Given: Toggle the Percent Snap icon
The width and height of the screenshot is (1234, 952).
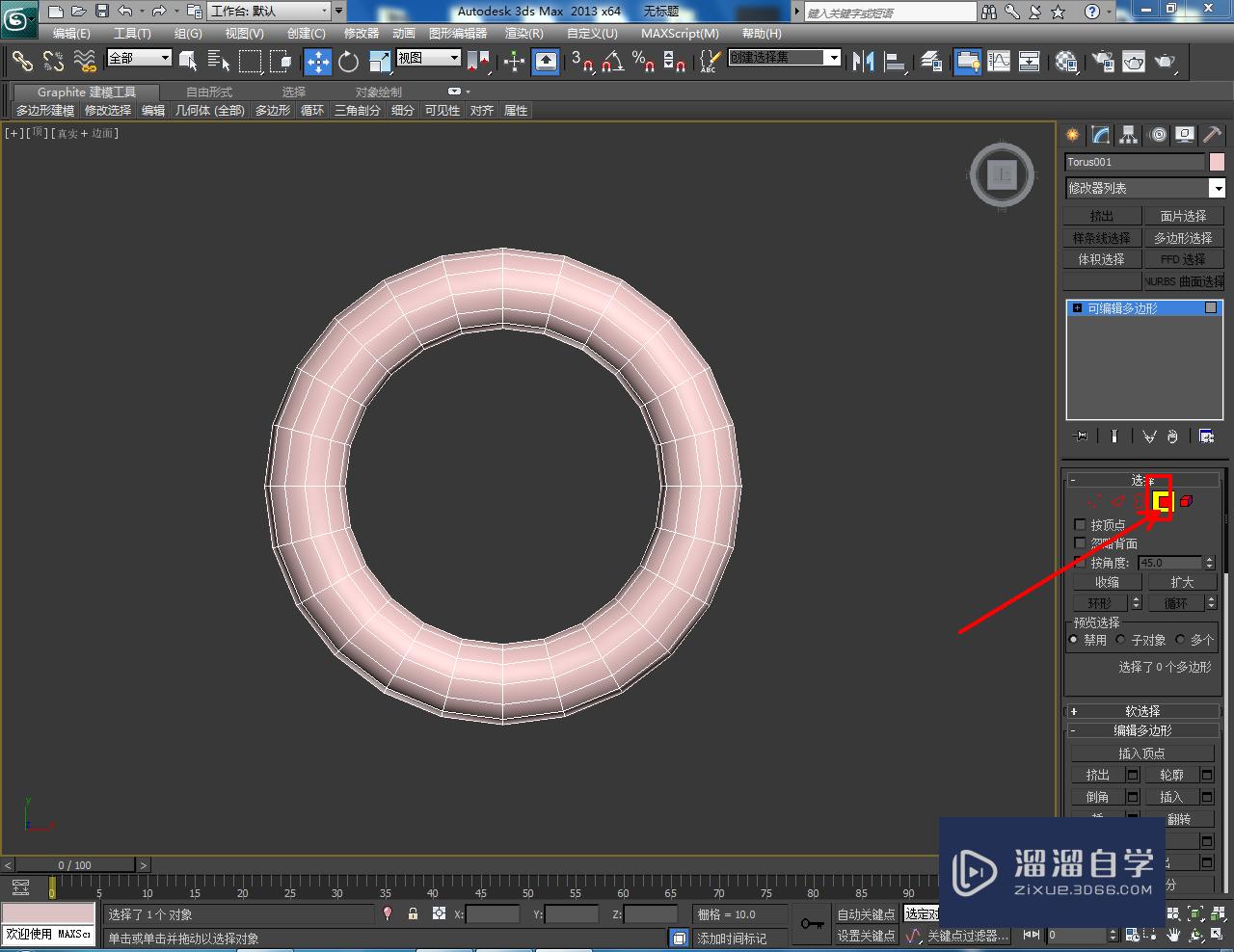Looking at the screenshot, I should click(x=643, y=62).
